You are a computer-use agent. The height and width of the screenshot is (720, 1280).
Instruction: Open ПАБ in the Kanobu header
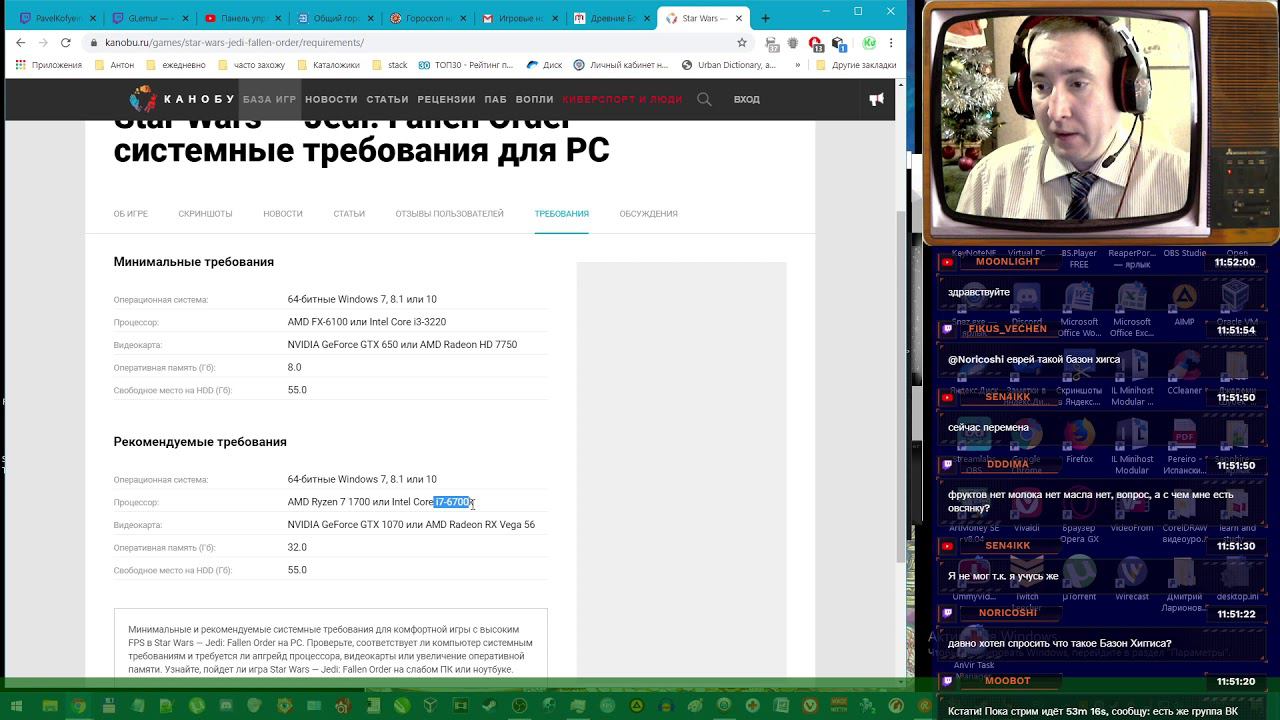tap(496, 99)
